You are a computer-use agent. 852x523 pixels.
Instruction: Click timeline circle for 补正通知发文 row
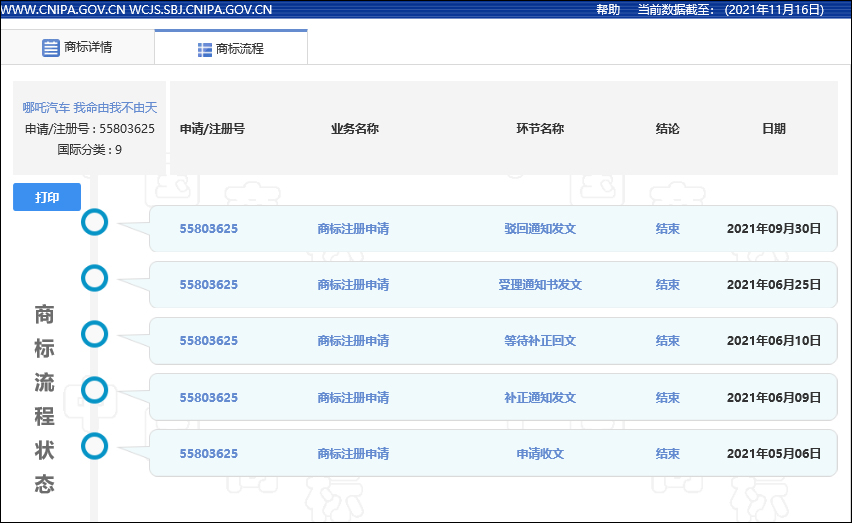pos(94,389)
